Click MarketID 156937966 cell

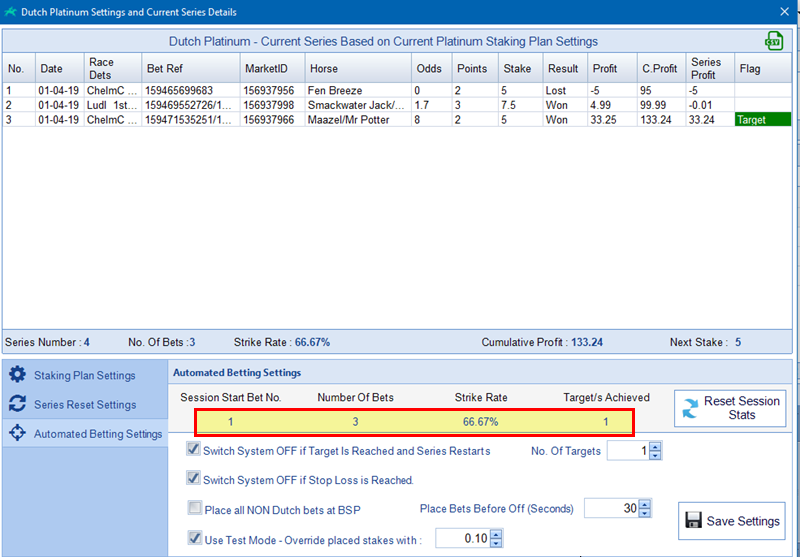[x=272, y=120]
